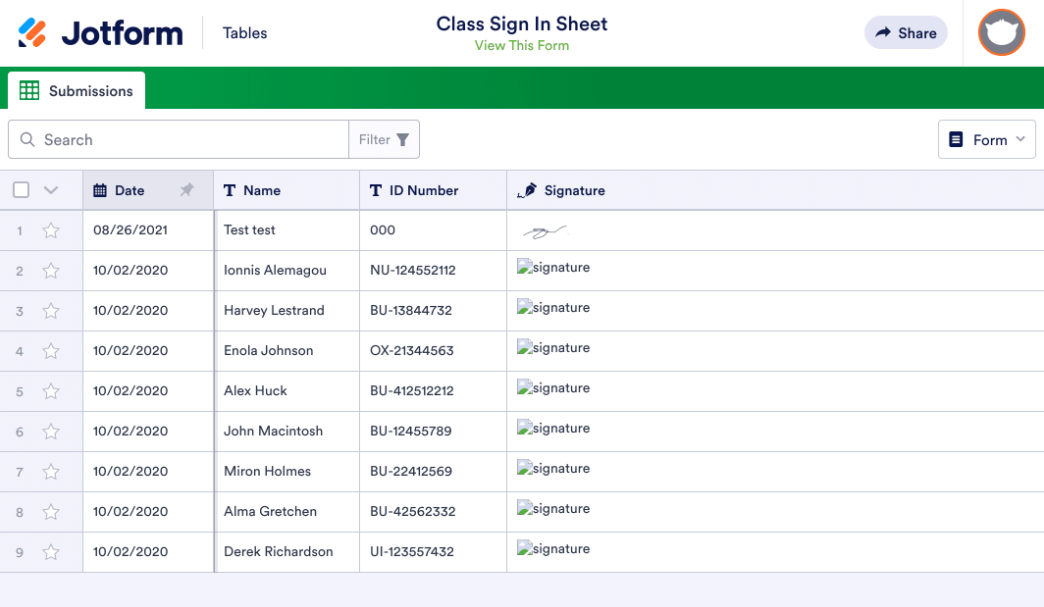Click the T icon on the Name column
This screenshot has width=1044, height=607.
[229, 189]
